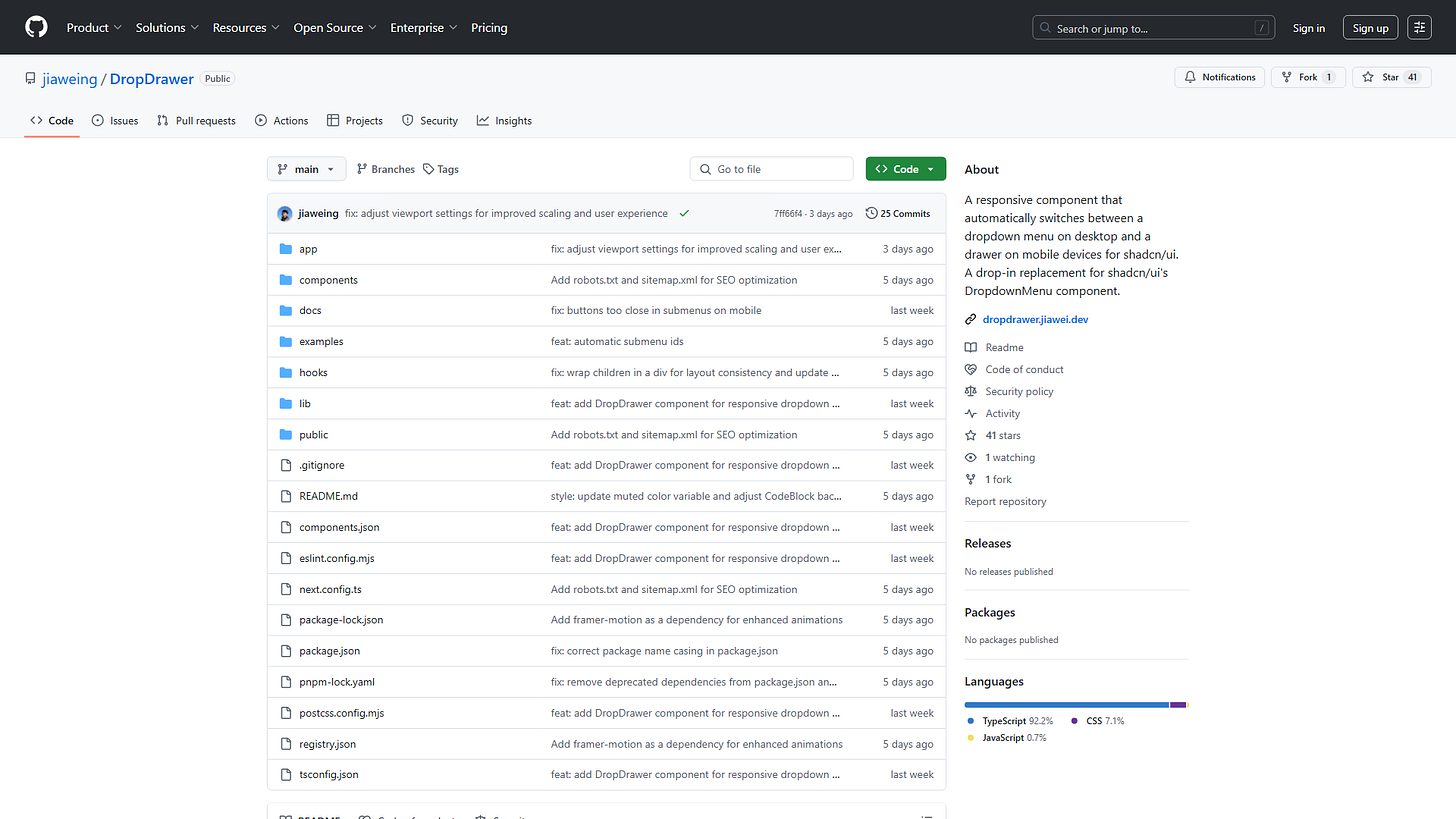Click the purple CSS segment in language bar
Viewport: 1456px width, 819px height.
[1178, 705]
